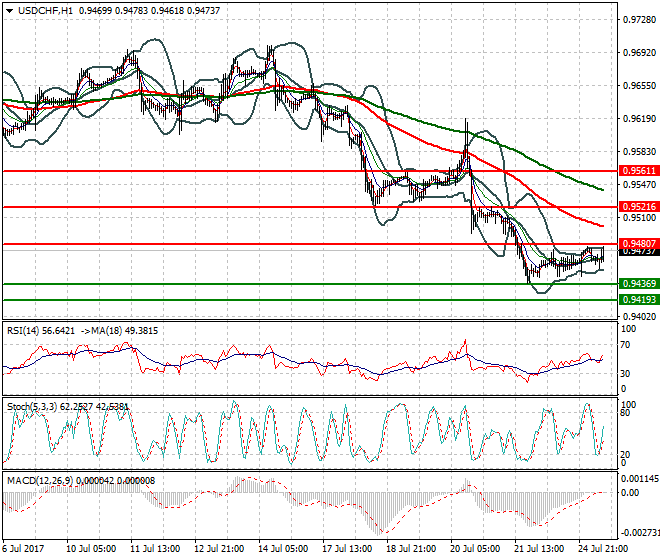Click the 0.96550 price scale value
660x560 pixels.
pyautogui.click(x=639, y=85)
